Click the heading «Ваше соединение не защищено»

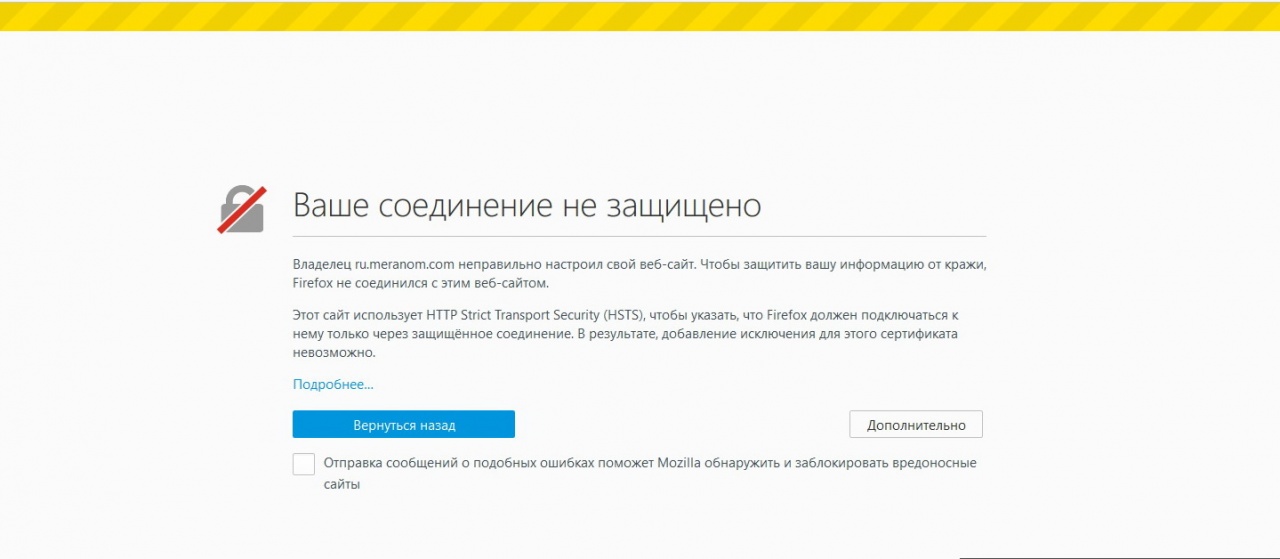pyautogui.click(x=527, y=206)
